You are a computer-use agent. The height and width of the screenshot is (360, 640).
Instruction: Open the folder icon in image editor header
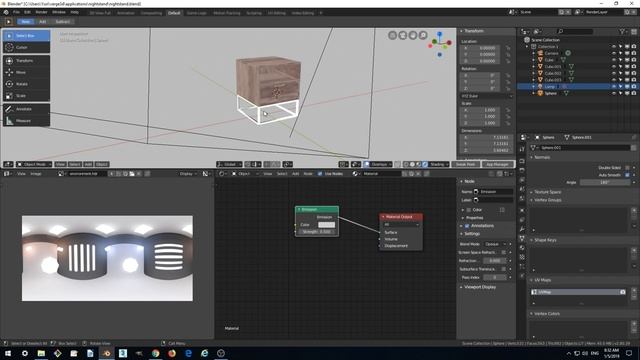pyautogui.click(x=132, y=174)
